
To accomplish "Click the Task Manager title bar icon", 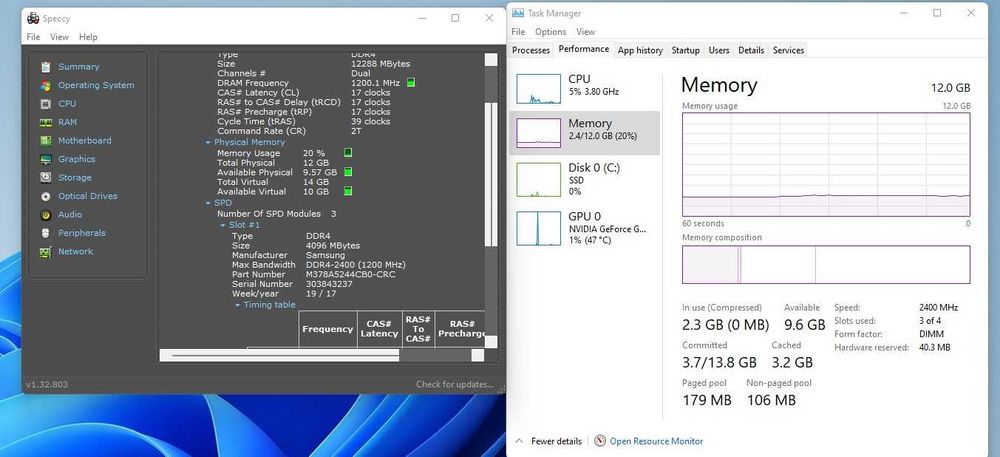I will pos(518,13).
